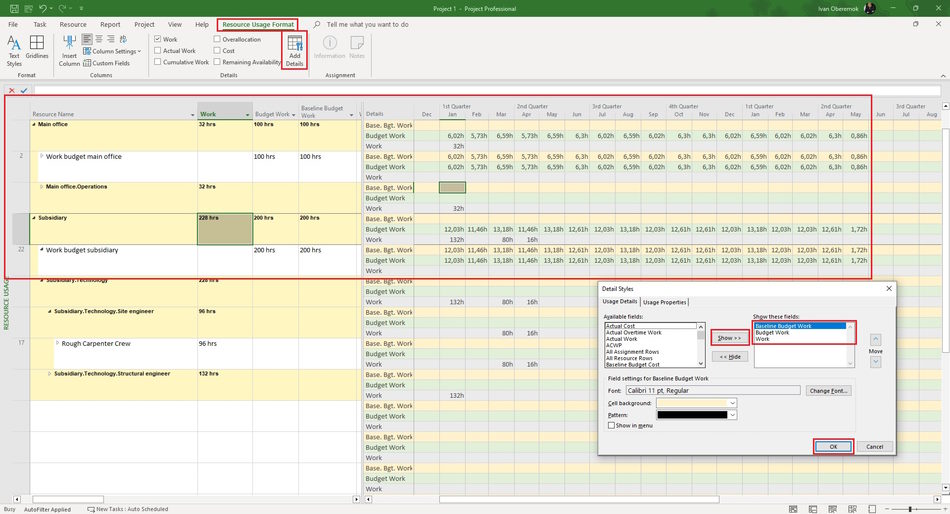Collapse the Subsidiary group
Screen dimensions: 950x514
pos(34,218)
